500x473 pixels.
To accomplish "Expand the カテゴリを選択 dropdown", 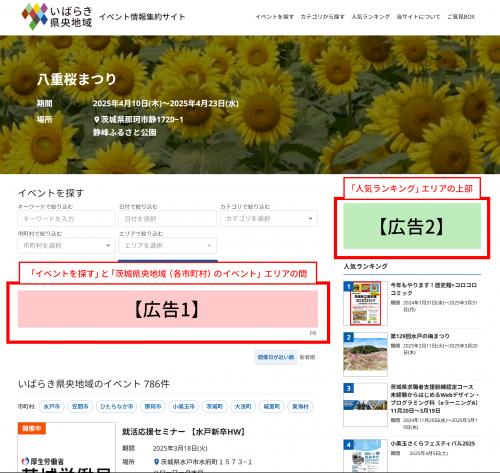I will coord(269,219).
